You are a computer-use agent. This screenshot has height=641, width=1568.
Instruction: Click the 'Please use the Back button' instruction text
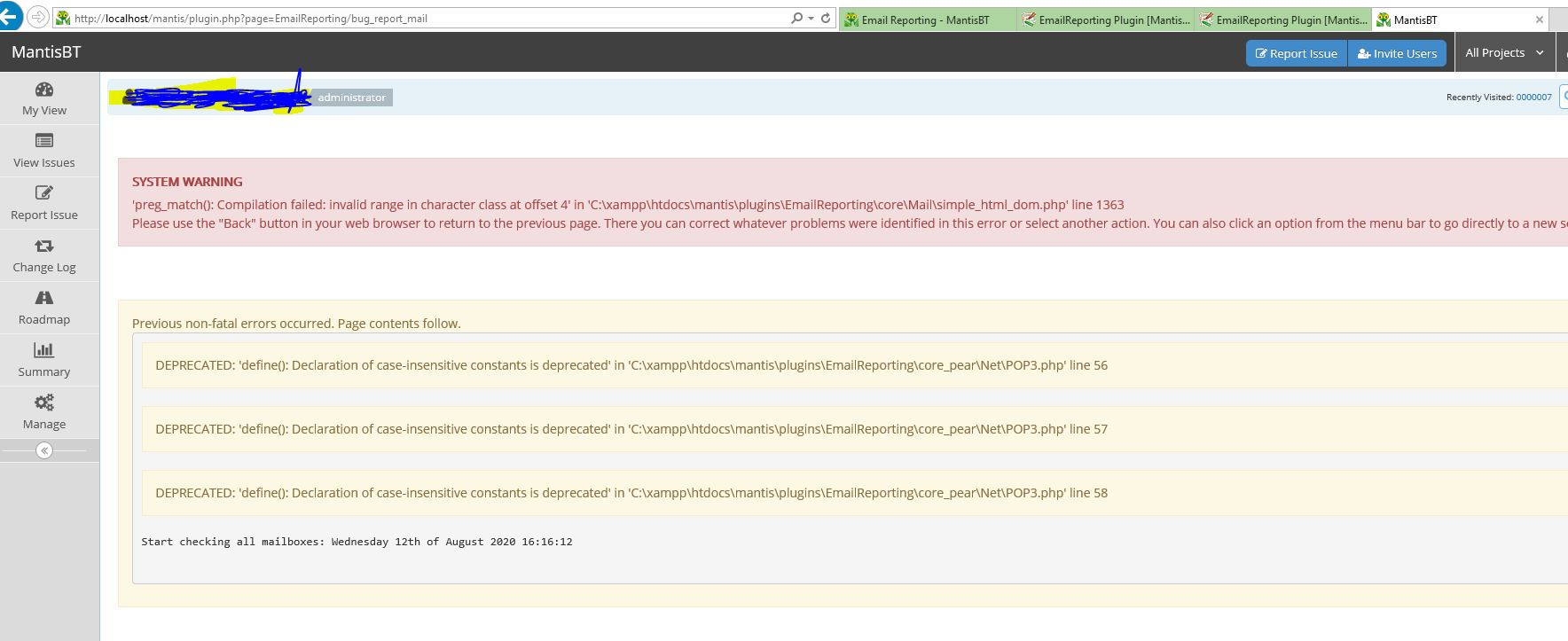tap(850, 223)
